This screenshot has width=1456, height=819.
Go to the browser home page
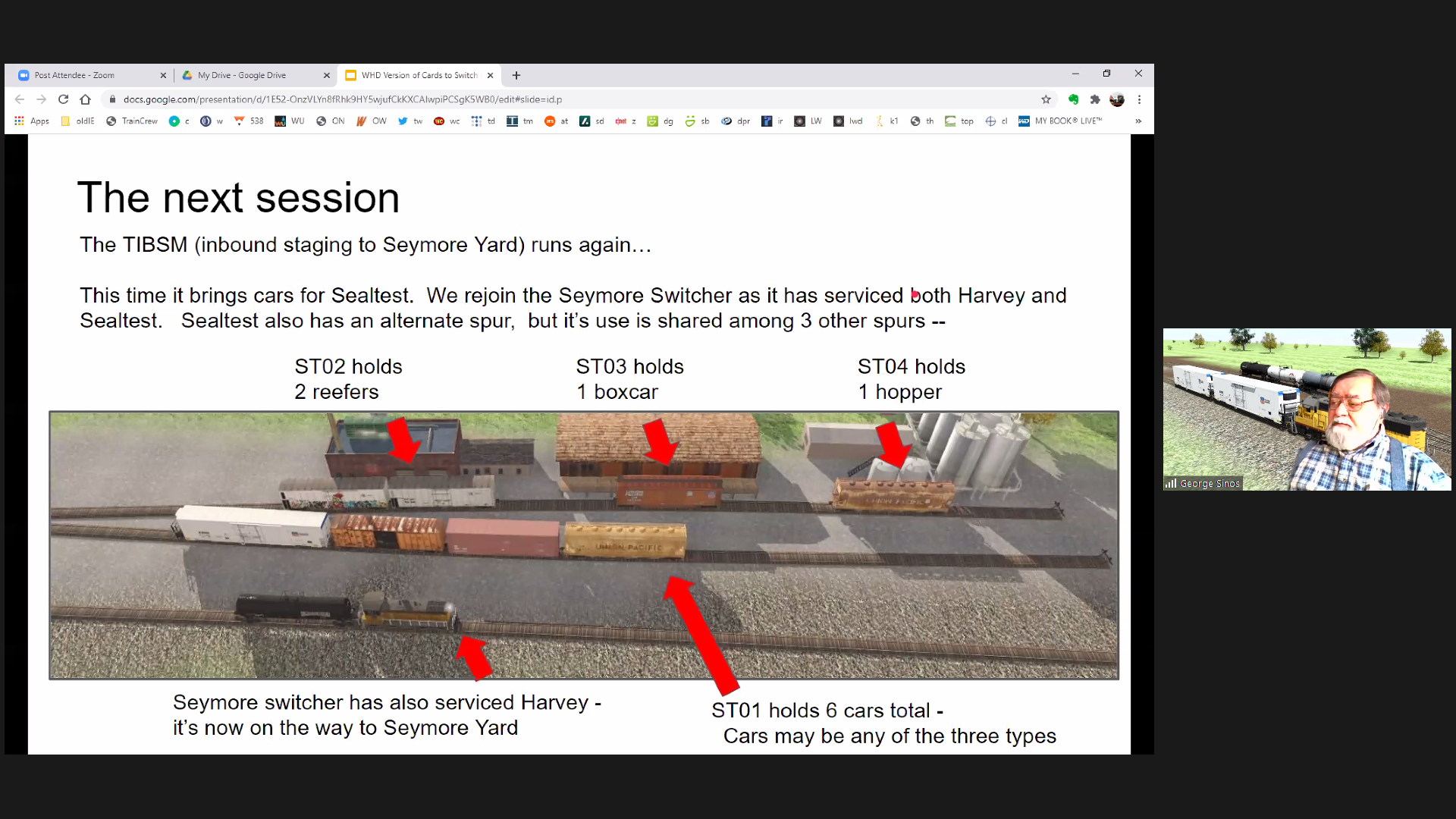pyautogui.click(x=86, y=99)
